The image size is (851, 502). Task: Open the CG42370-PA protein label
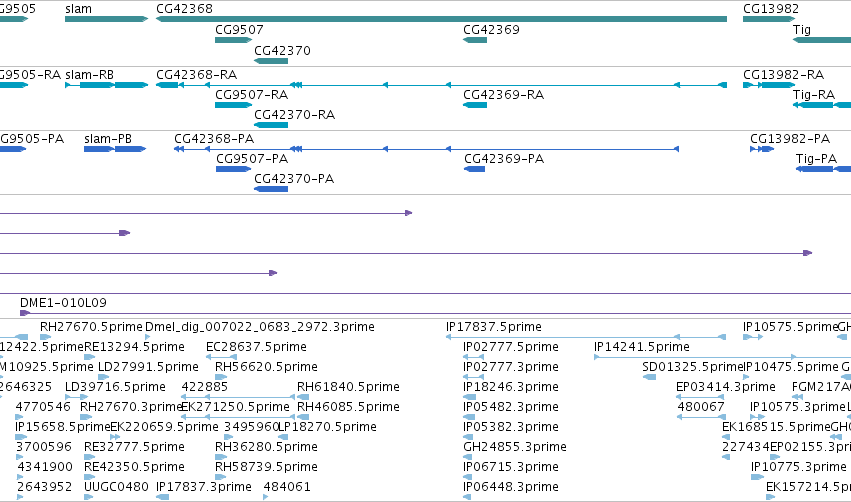[294, 179]
